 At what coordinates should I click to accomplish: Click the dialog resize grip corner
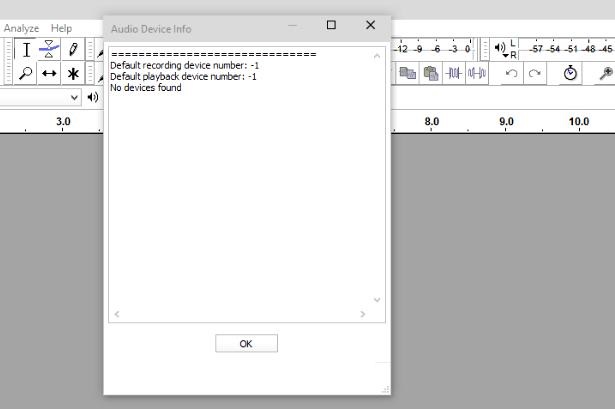pyautogui.click(x=385, y=389)
